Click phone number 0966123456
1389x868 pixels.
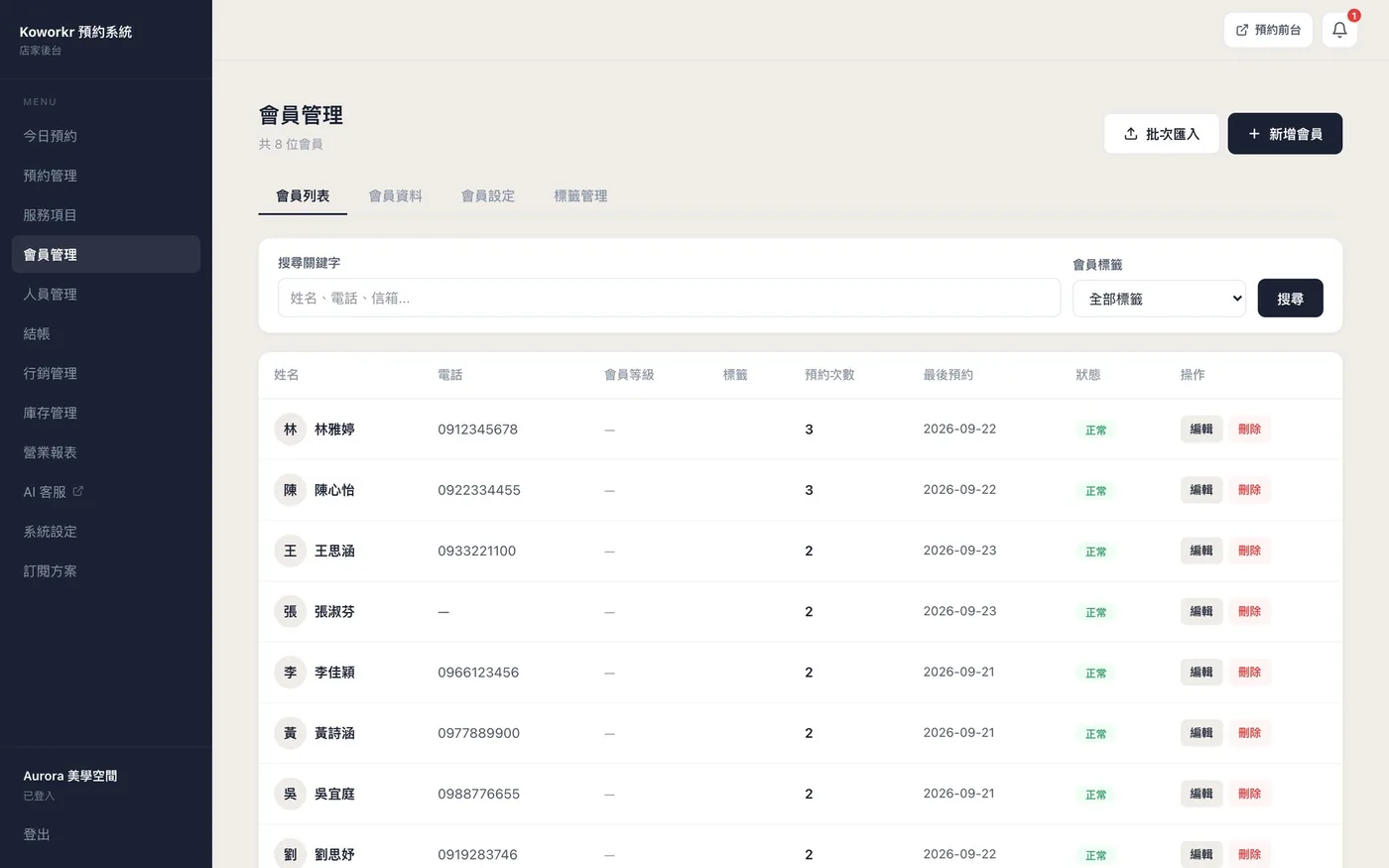click(478, 673)
